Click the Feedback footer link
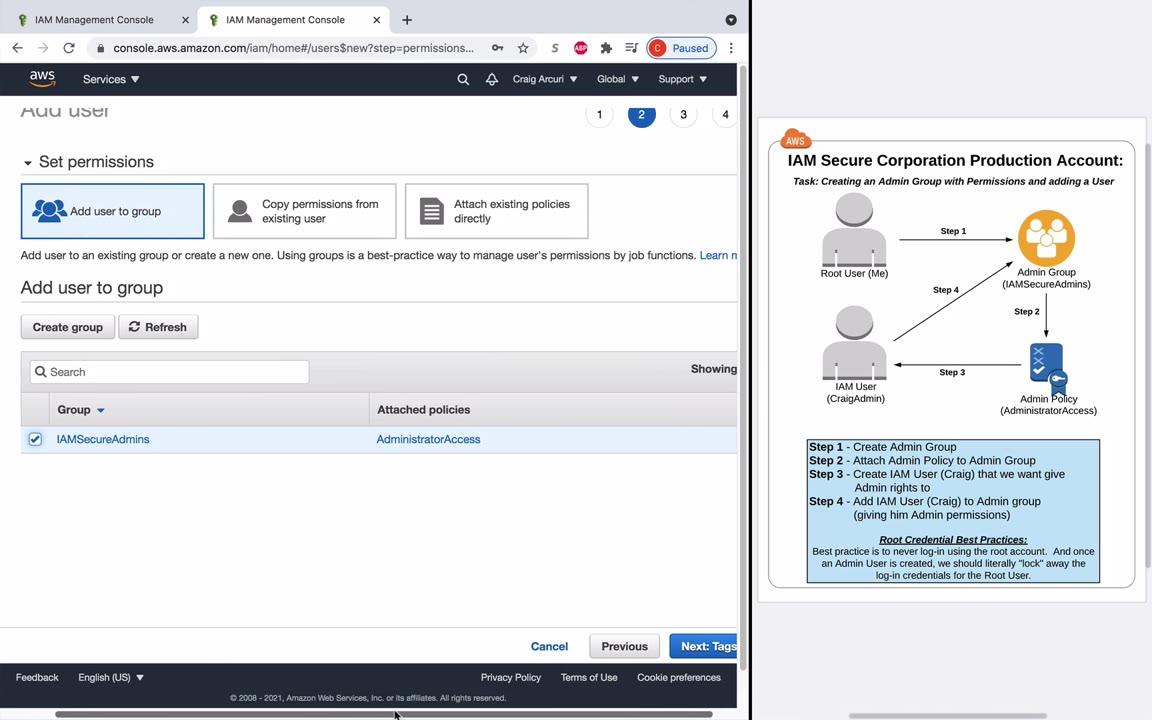The width and height of the screenshot is (1152, 720). pyautogui.click(x=37, y=677)
